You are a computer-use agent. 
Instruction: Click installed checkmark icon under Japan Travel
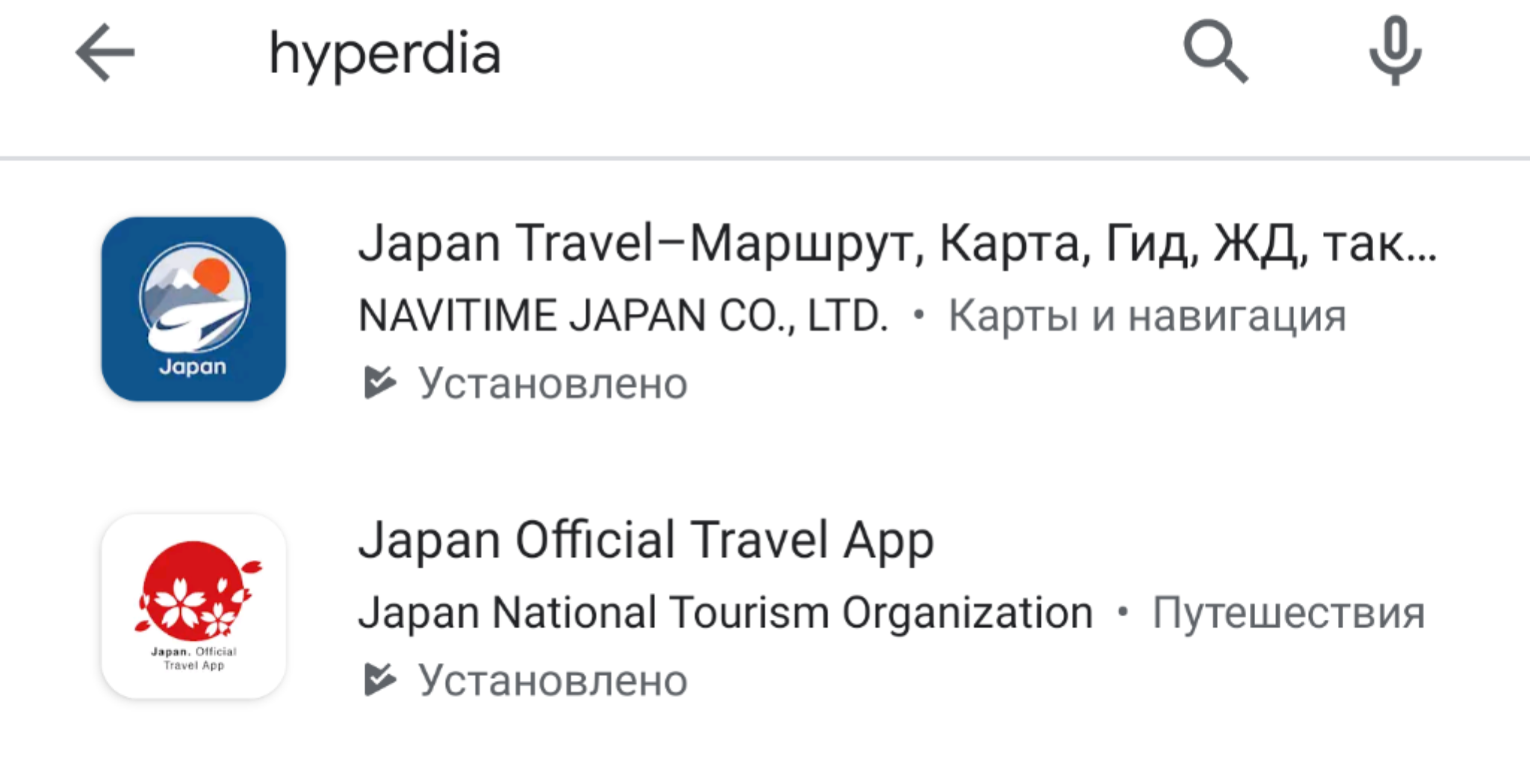tap(380, 382)
